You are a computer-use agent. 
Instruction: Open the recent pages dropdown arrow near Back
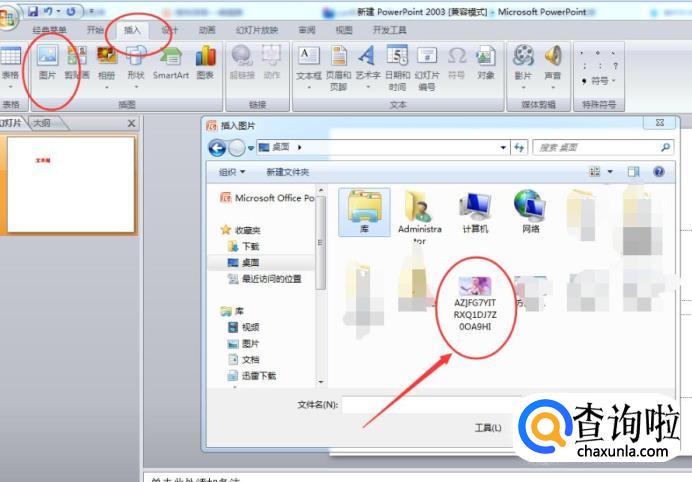coord(251,148)
